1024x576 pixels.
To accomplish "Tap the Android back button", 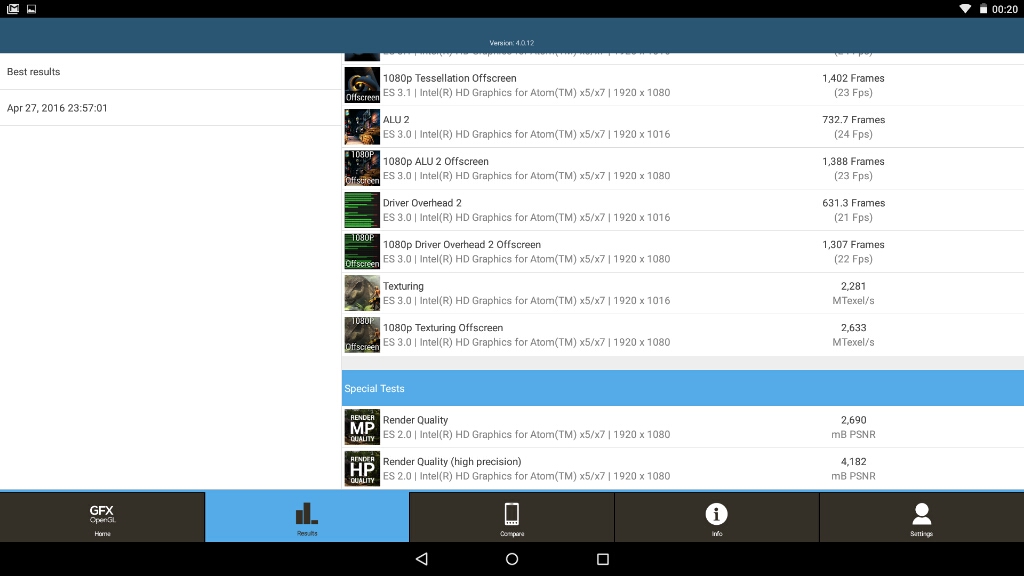I will tap(422, 559).
